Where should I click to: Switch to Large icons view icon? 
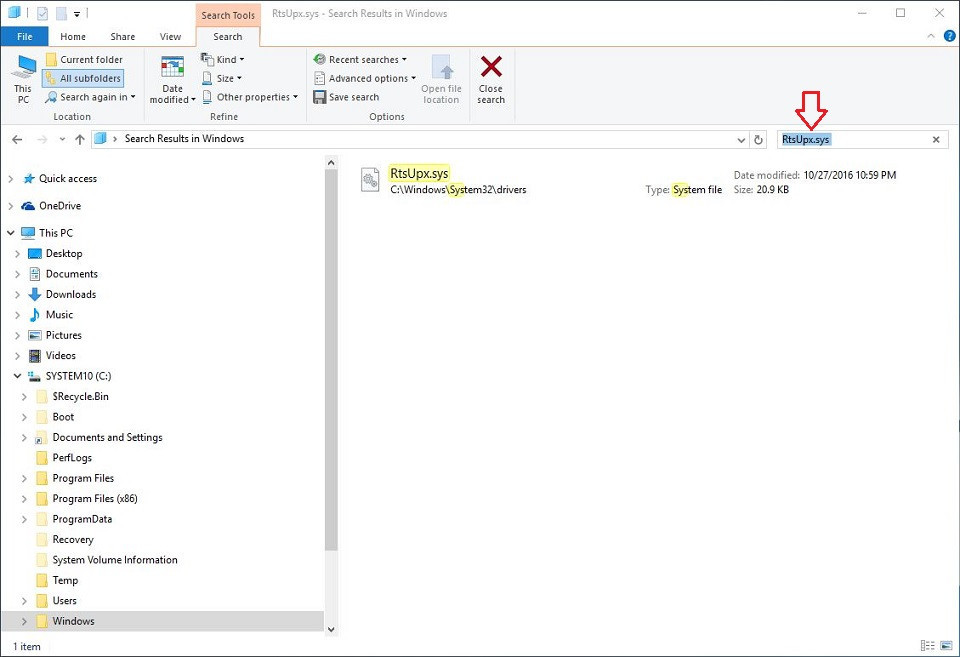[947, 646]
